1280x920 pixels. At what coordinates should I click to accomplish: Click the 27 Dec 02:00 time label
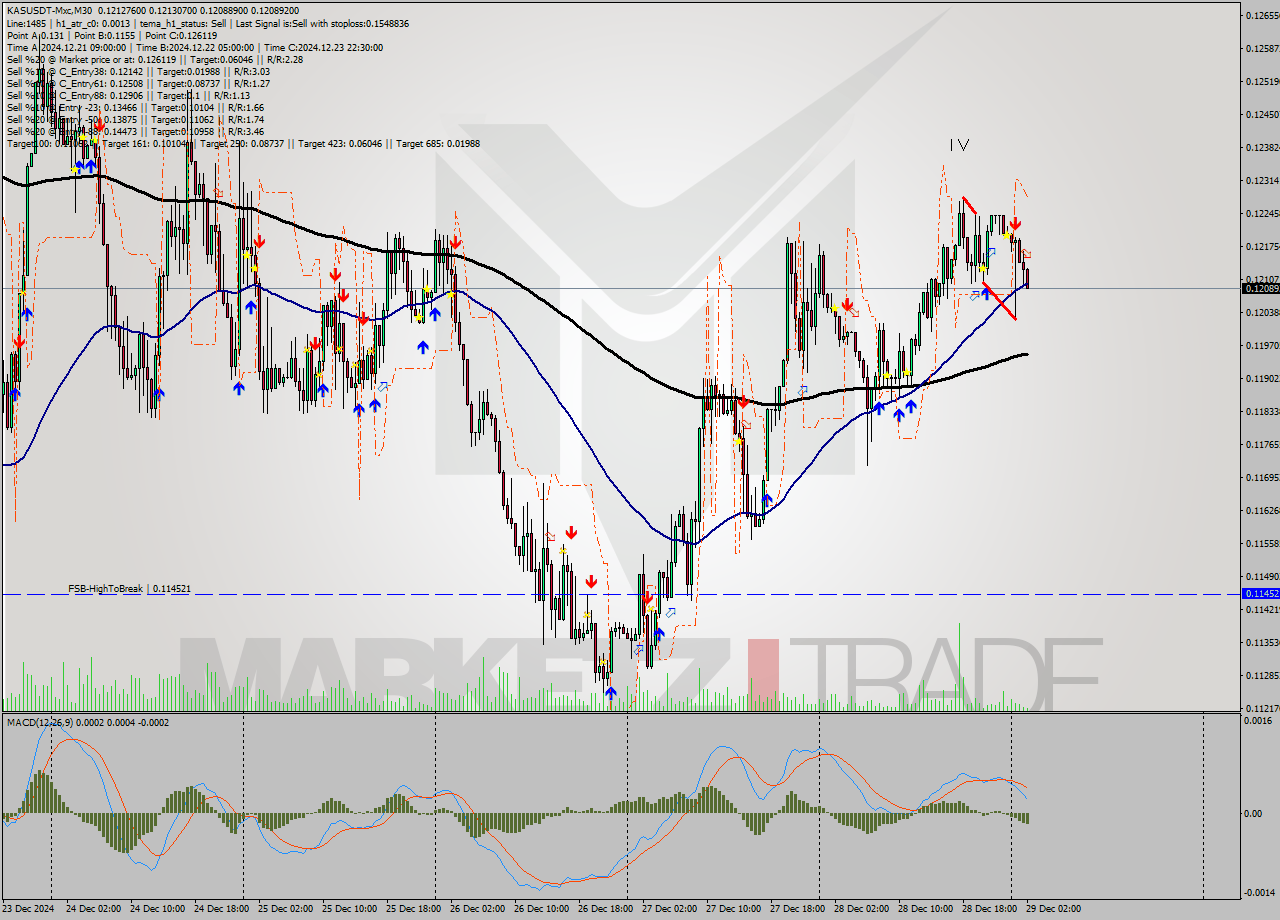pyautogui.click(x=669, y=909)
